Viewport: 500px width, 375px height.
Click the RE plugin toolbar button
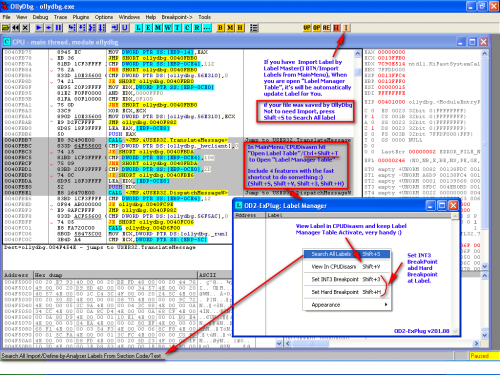[x=327, y=28]
